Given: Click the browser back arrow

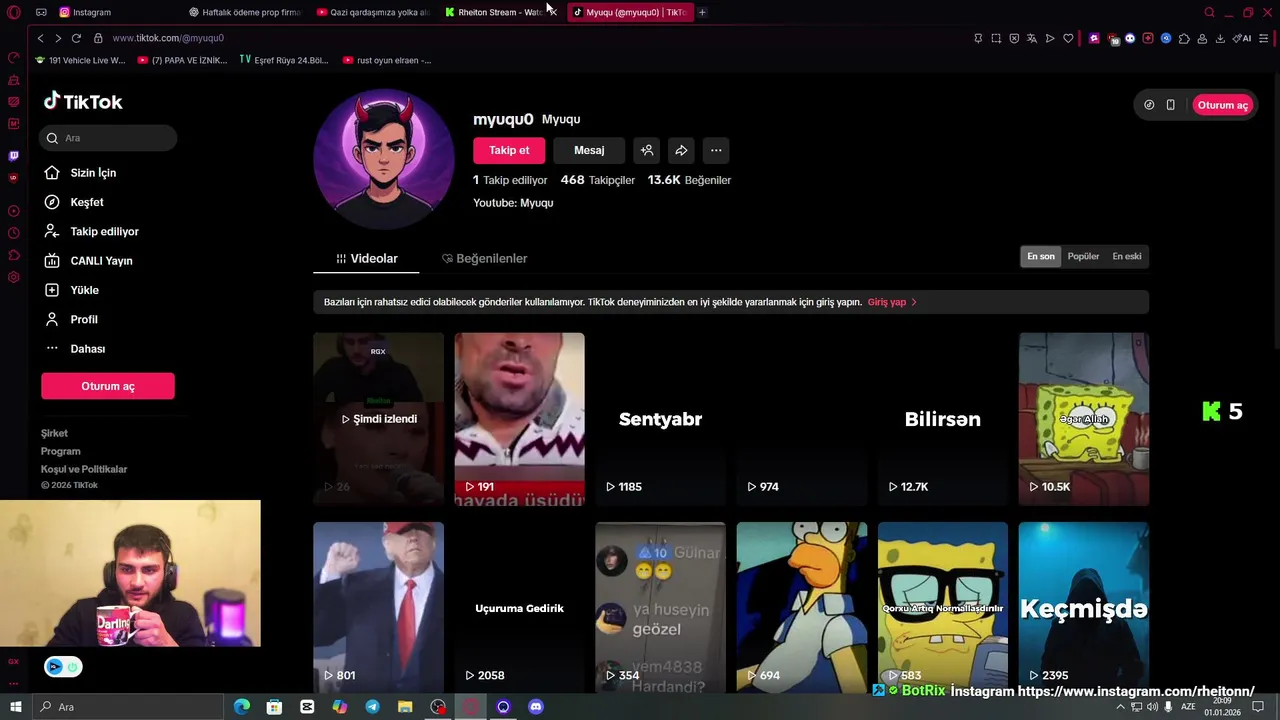Looking at the screenshot, I should click(x=40, y=38).
